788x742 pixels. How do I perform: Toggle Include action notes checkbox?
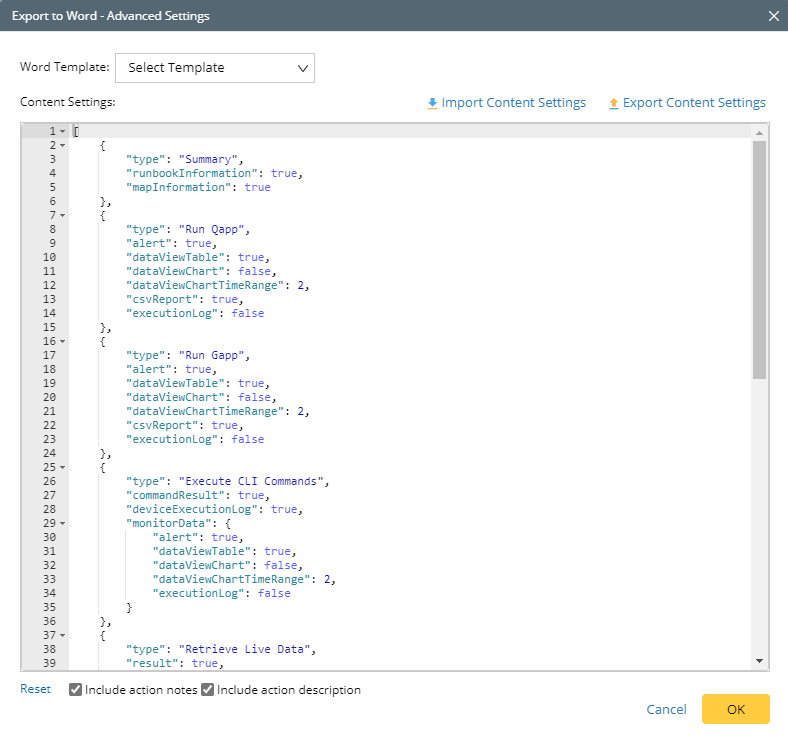(76, 690)
